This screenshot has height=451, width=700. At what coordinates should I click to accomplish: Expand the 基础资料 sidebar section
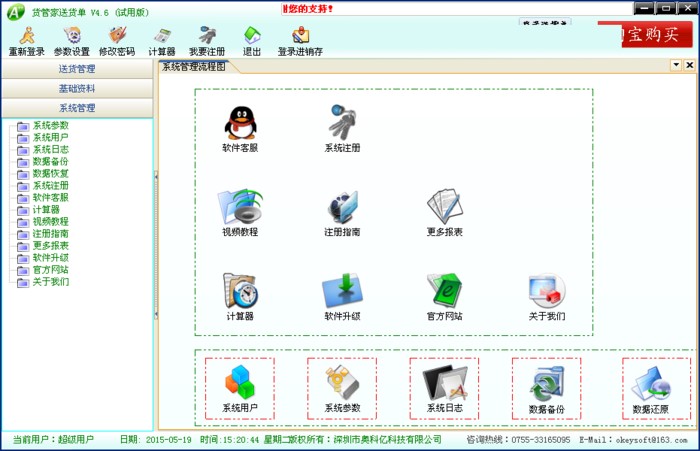pyautogui.click(x=77, y=88)
